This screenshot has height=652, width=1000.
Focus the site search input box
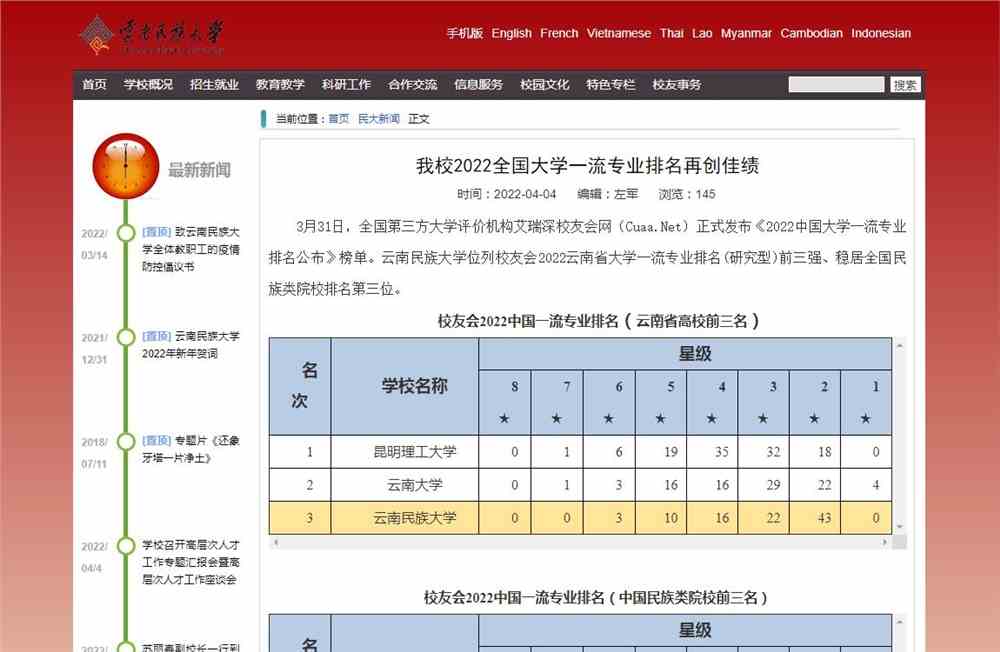point(836,84)
